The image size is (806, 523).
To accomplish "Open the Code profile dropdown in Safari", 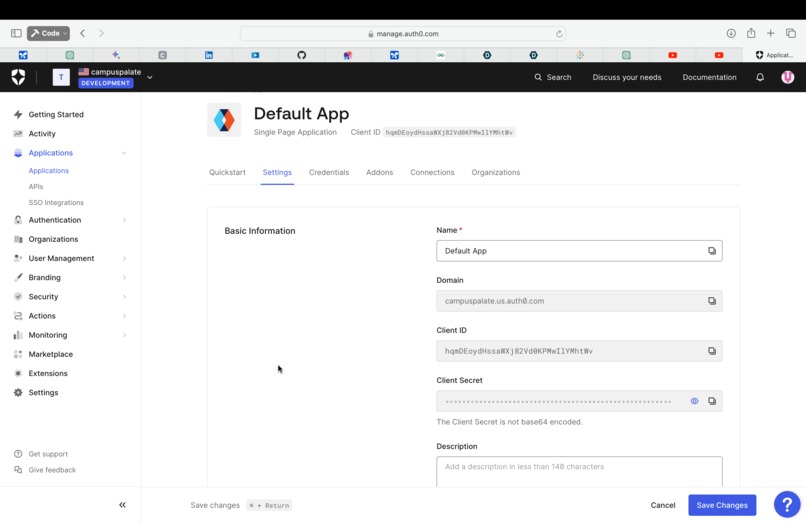I will 48,33.
